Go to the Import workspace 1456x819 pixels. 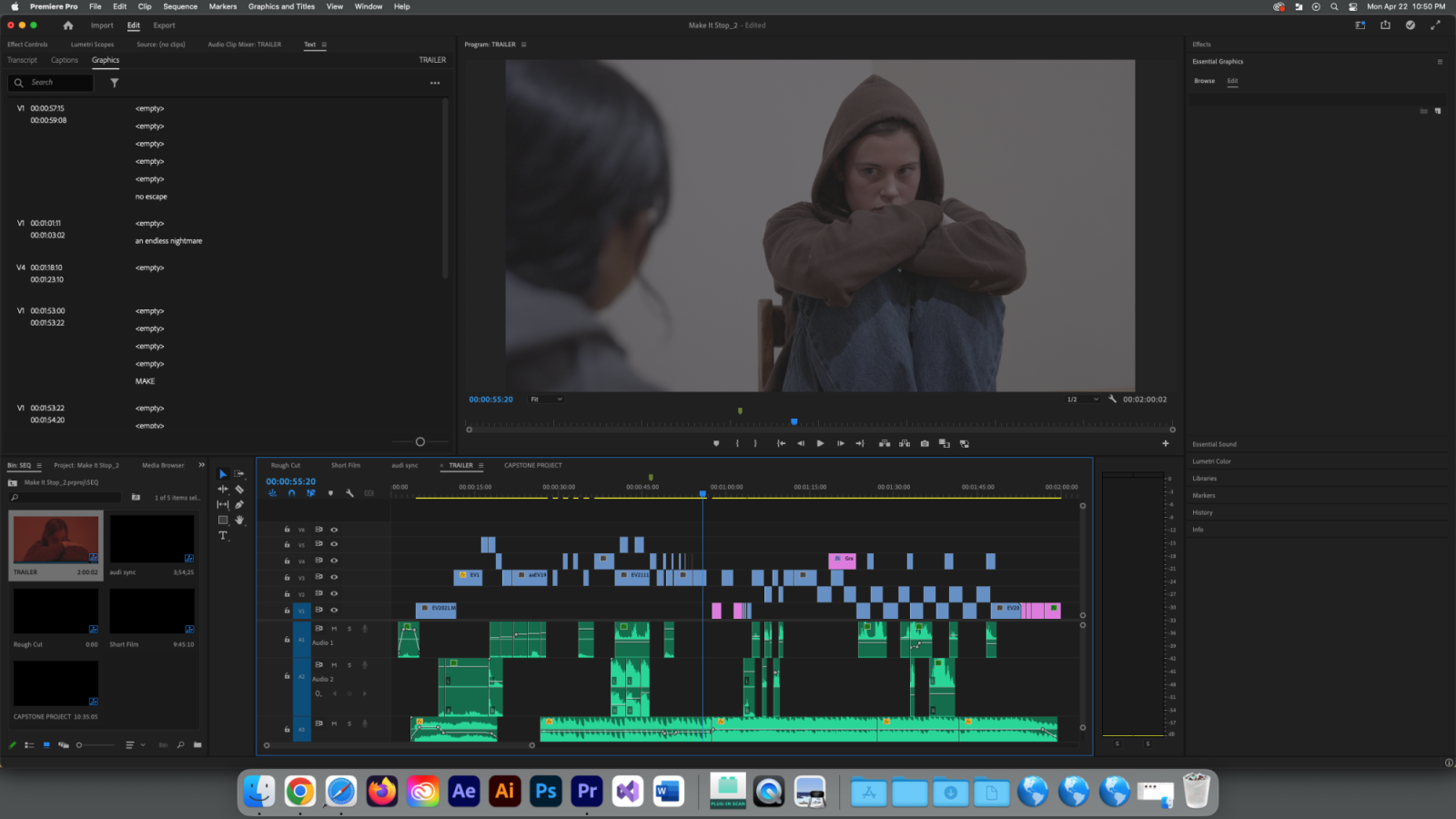(102, 25)
